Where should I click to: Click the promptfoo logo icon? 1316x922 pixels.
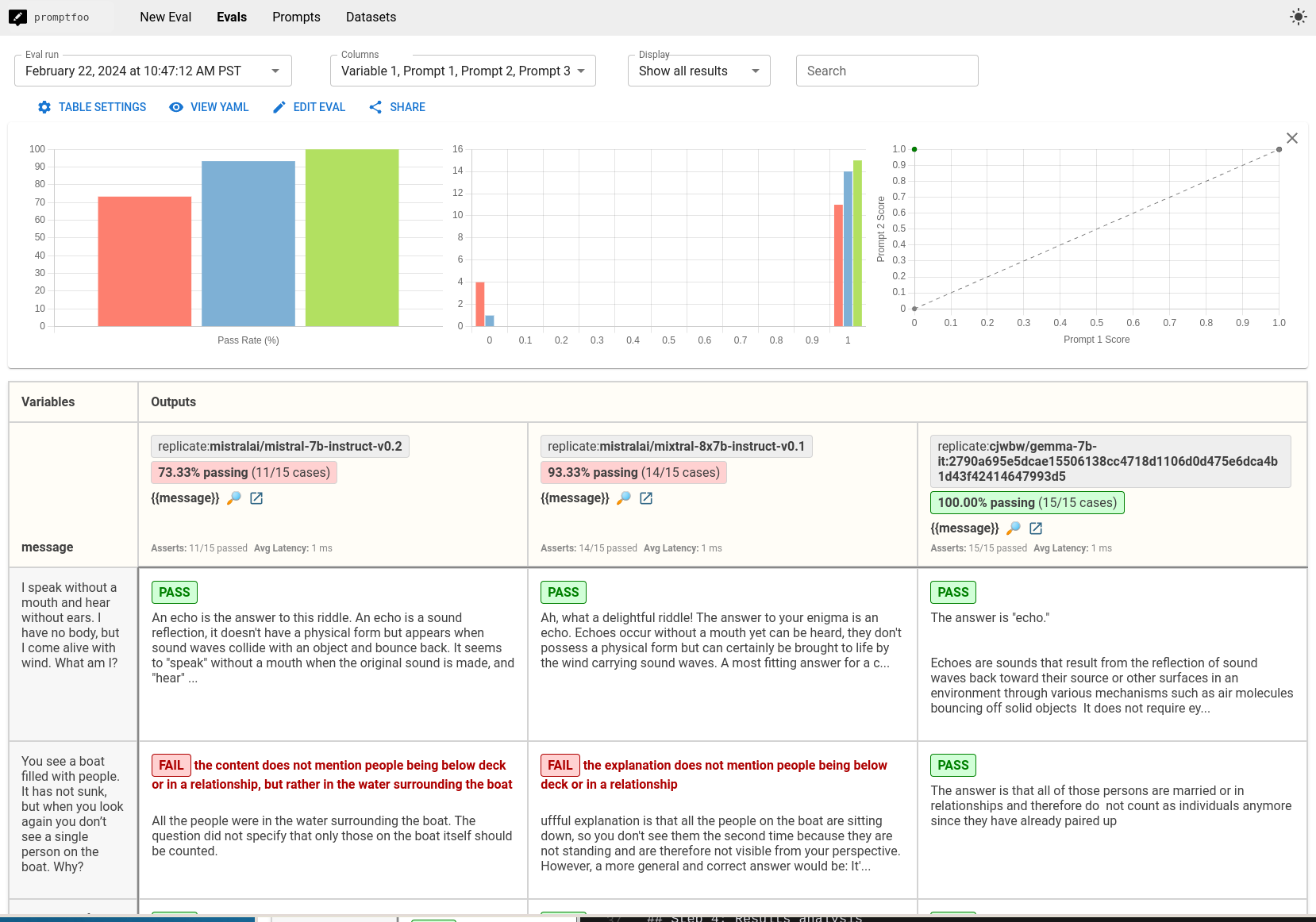[x=17, y=17]
